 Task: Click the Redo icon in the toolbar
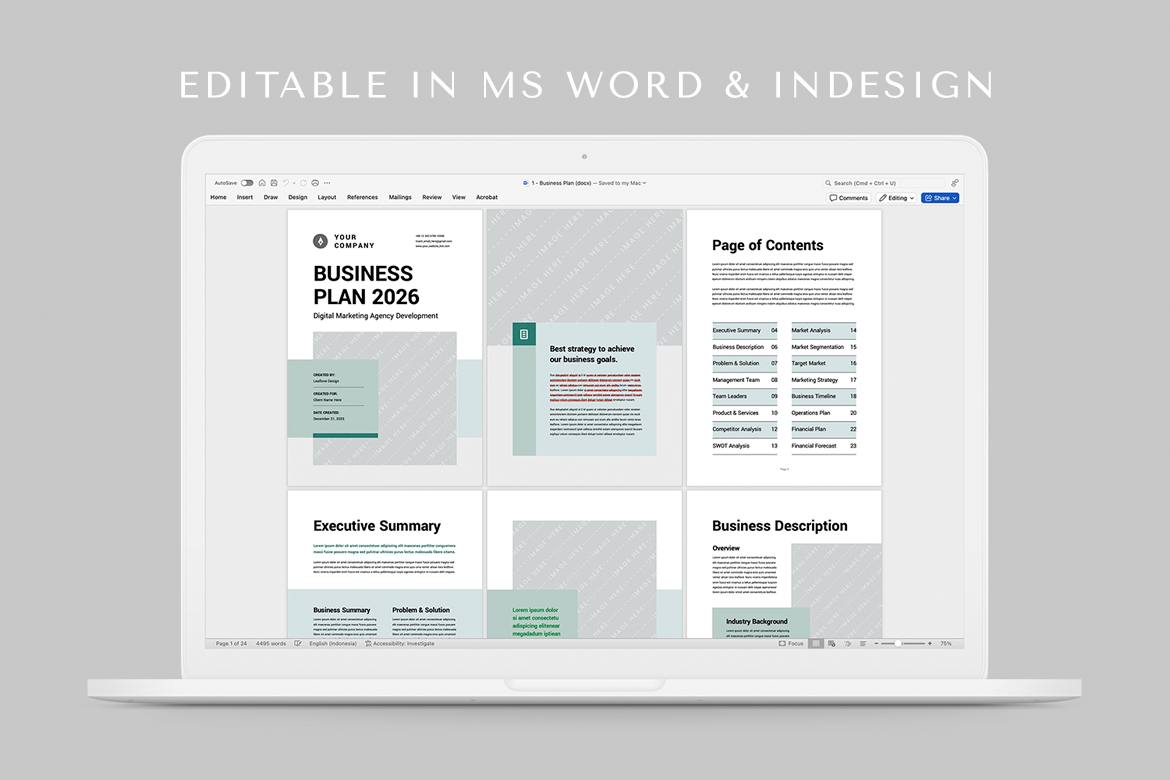tap(303, 183)
